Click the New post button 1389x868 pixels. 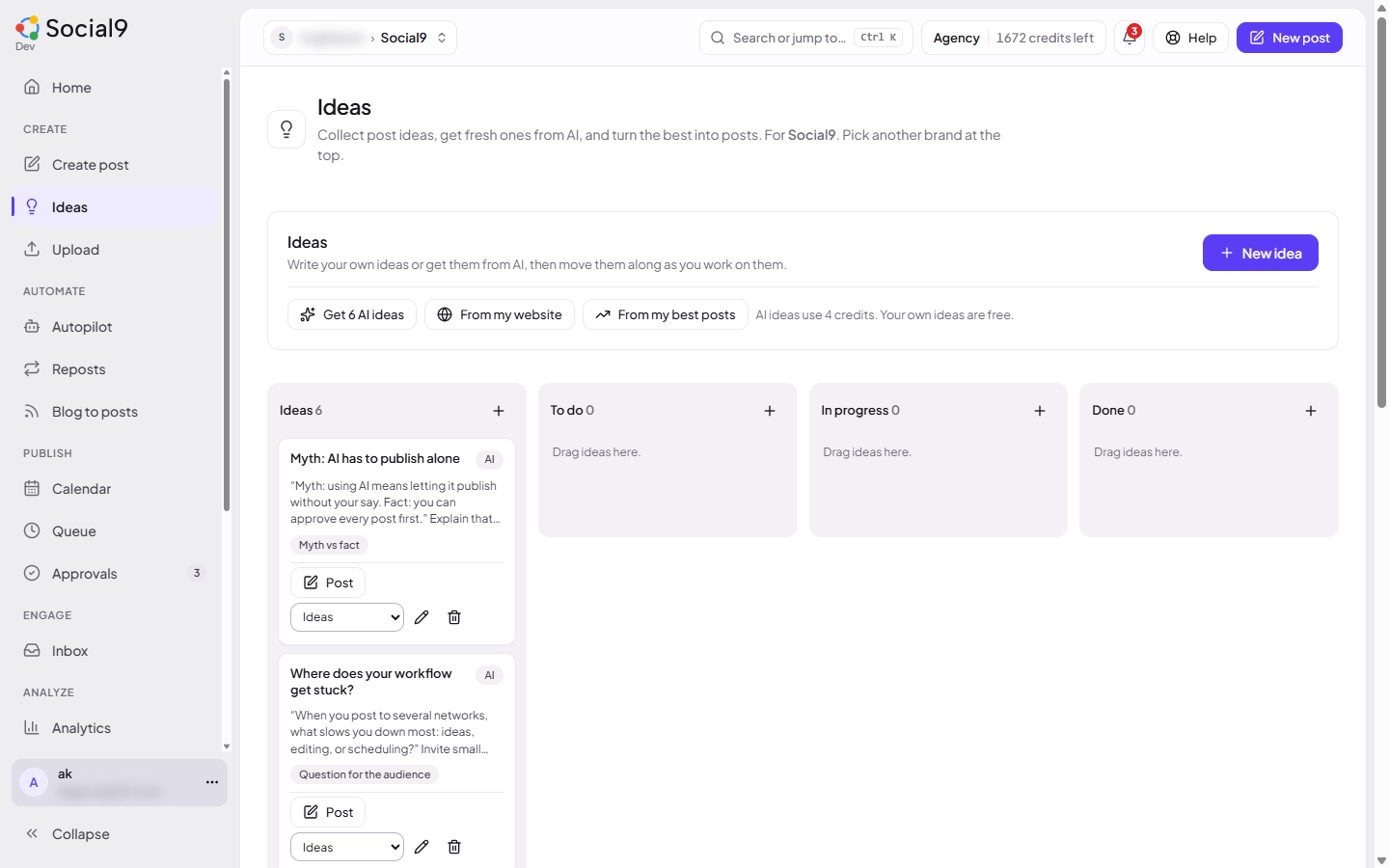tap(1289, 38)
